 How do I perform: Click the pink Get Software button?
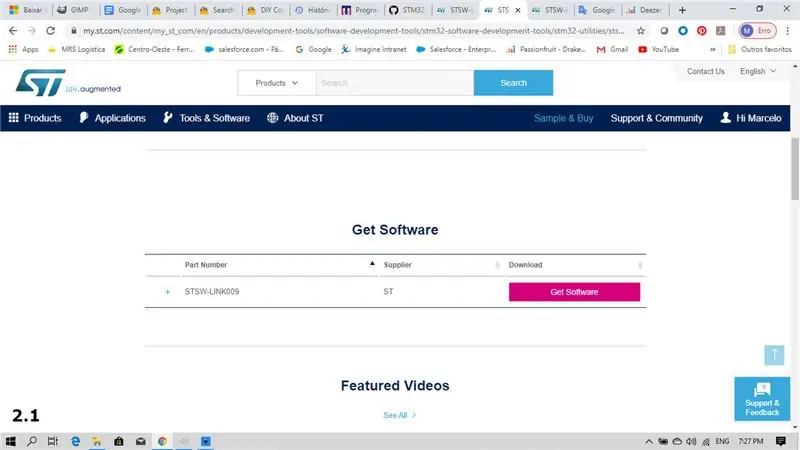coord(574,292)
